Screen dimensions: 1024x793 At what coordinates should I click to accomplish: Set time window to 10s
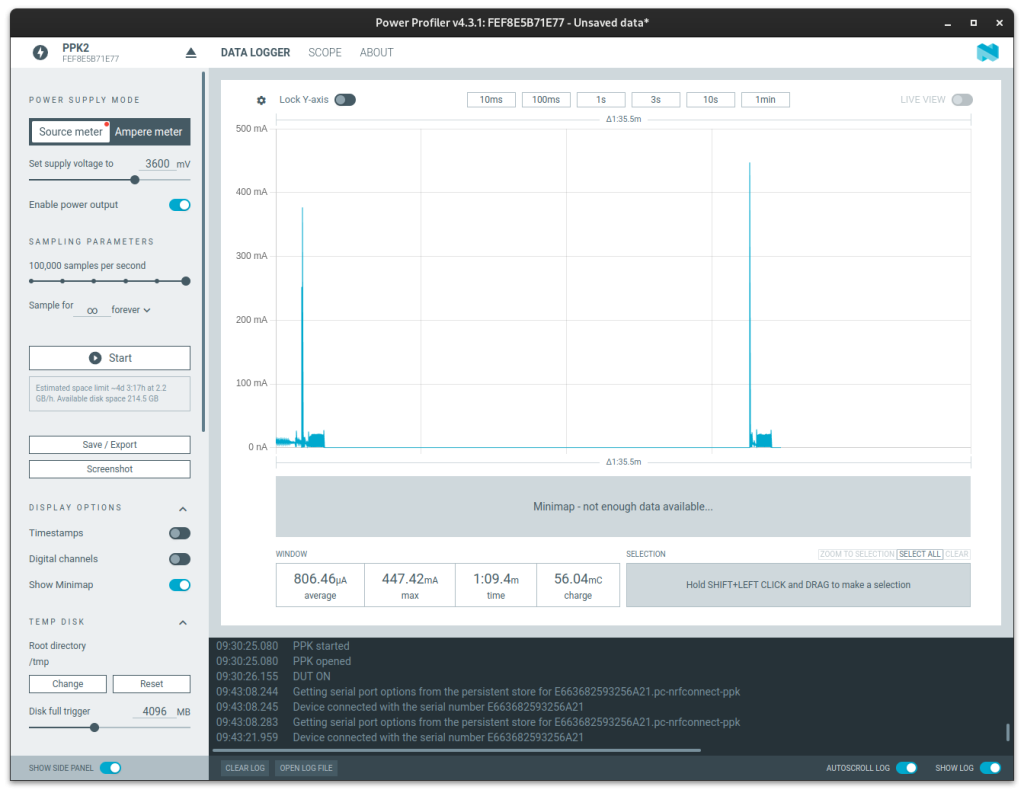[x=710, y=100]
